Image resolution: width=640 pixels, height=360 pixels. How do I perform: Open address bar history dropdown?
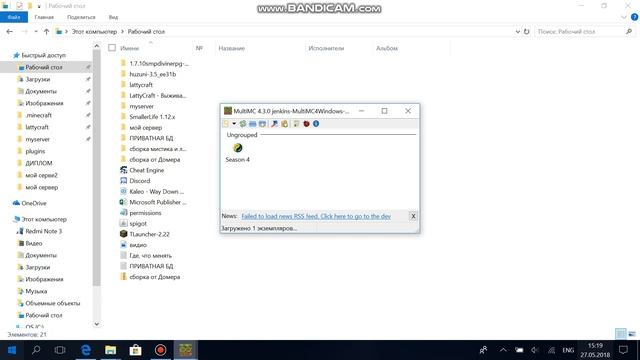click(518, 31)
